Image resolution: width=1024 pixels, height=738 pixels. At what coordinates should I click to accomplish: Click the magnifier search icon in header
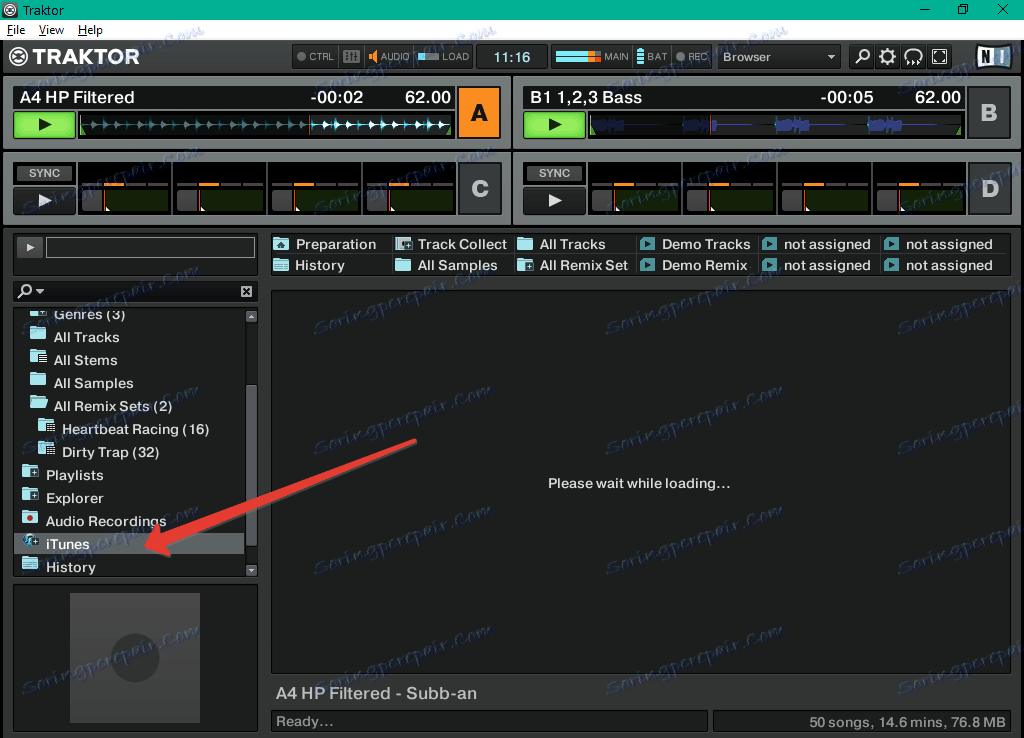click(x=862, y=57)
